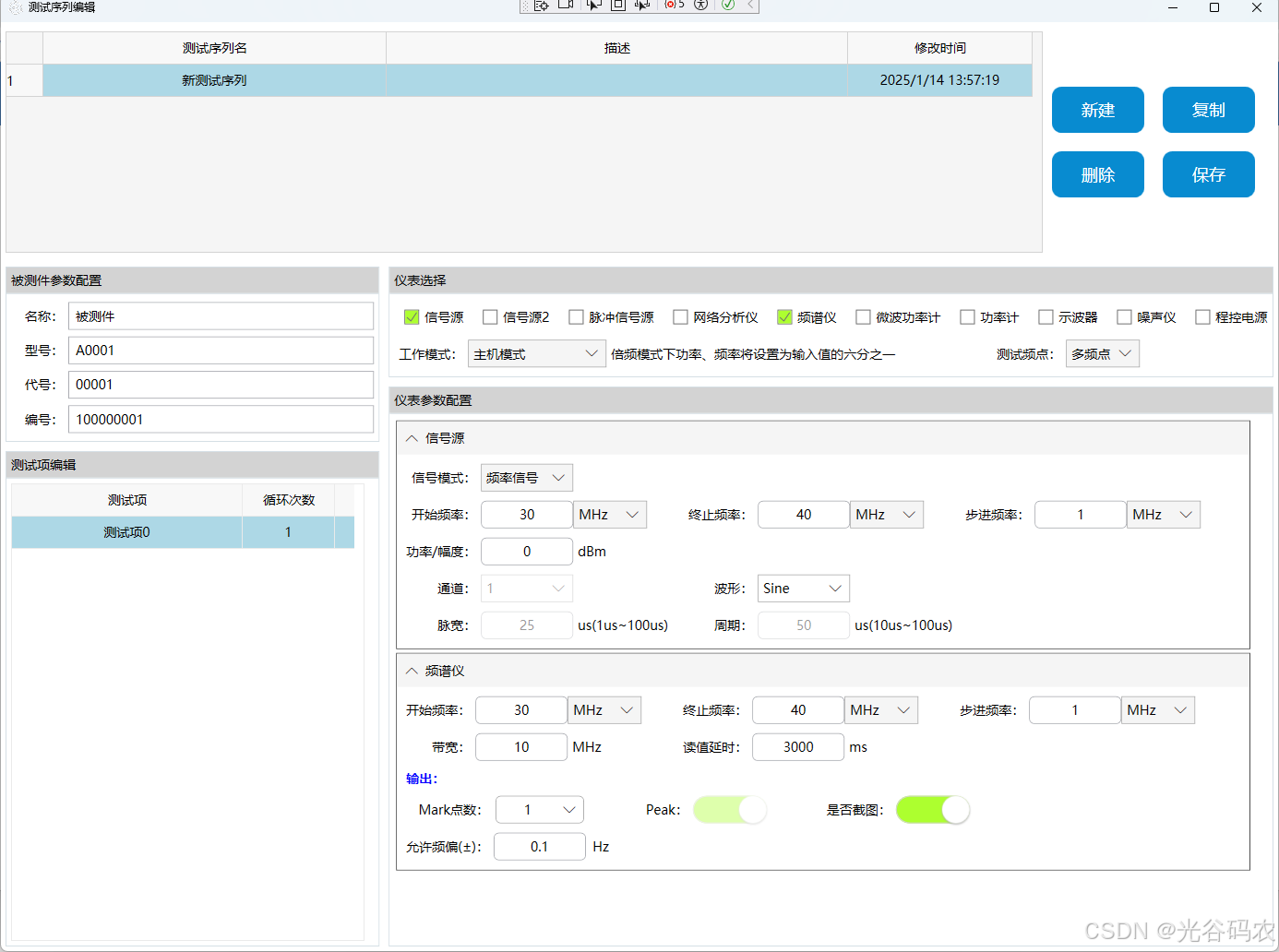Screen dimensions: 1279x952
Task: Collapse the 频谱仪 parameter section
Action: [412, 671]
